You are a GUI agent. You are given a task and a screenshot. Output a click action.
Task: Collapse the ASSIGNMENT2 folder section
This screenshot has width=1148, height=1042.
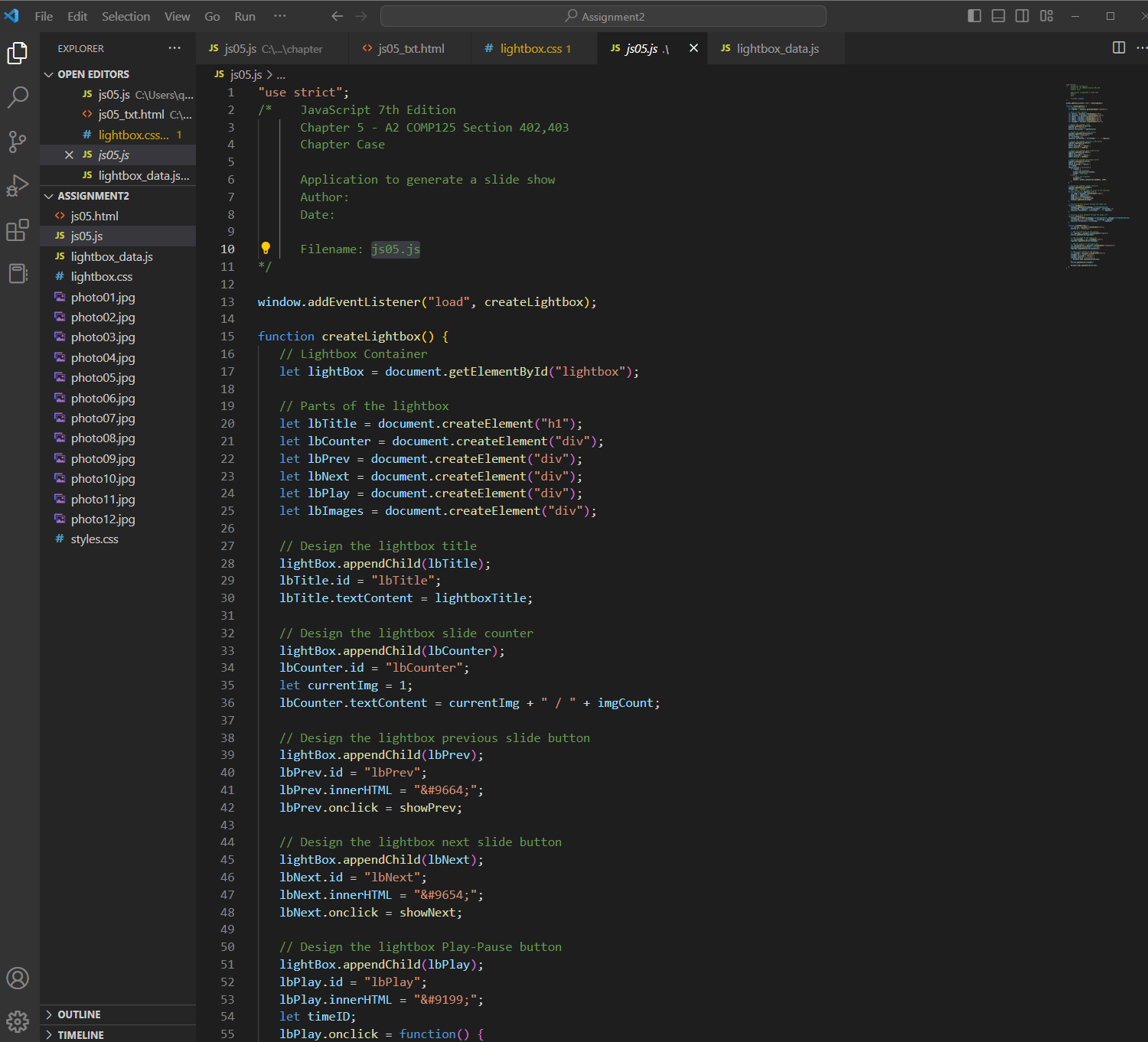tap(118, 196)
